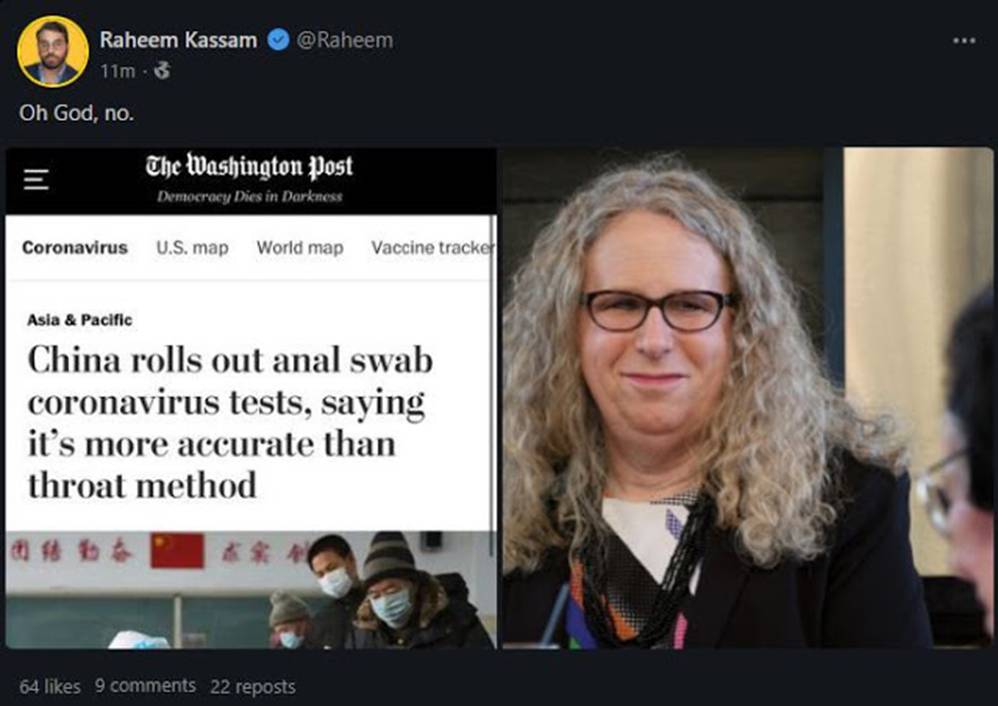Click the Chinese flag in article photo
Screen dimensions: 998x706
(x=177, y=551)
